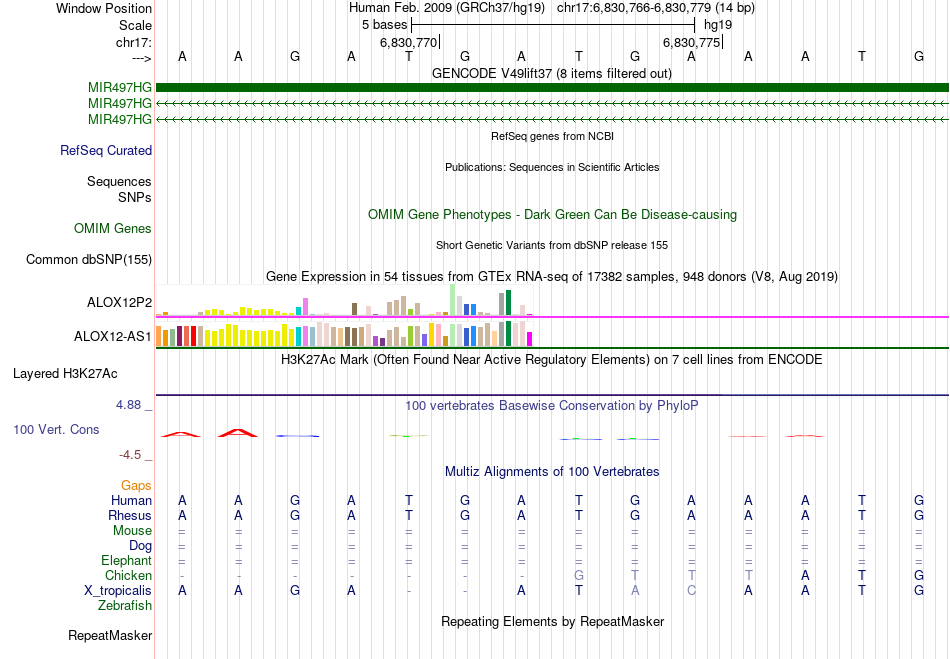Select the Chicken alignment row label
The height and width of the screenshot is (659, 950).
pyautogui.click(x=128, y=575)
